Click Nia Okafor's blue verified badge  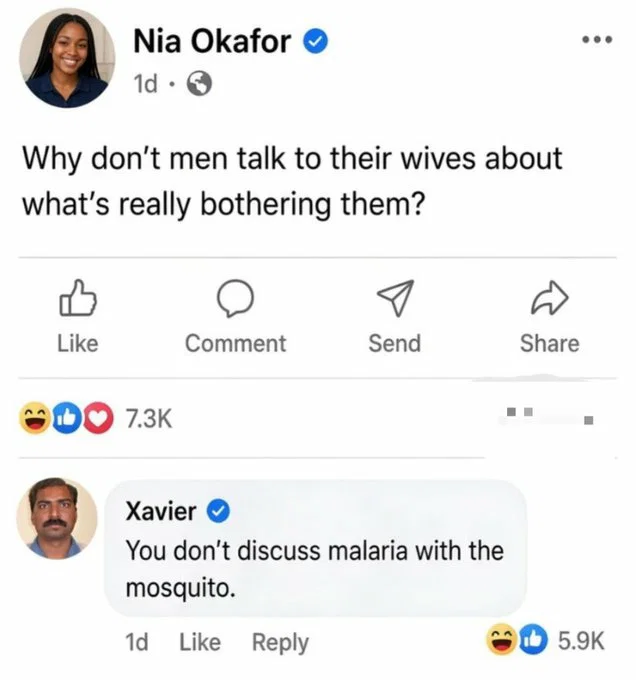pos(315,42)
